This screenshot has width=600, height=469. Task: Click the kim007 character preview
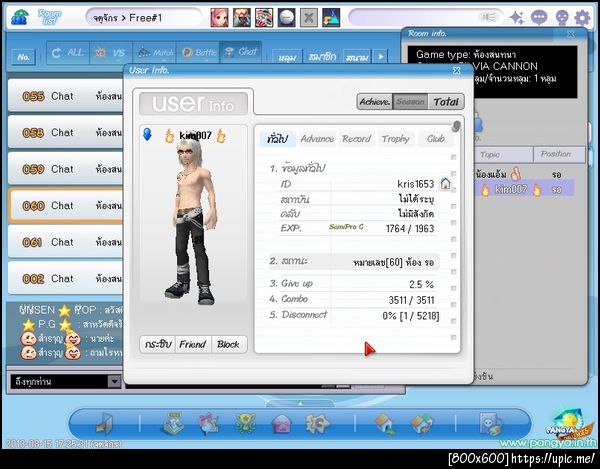click(193, 224)
